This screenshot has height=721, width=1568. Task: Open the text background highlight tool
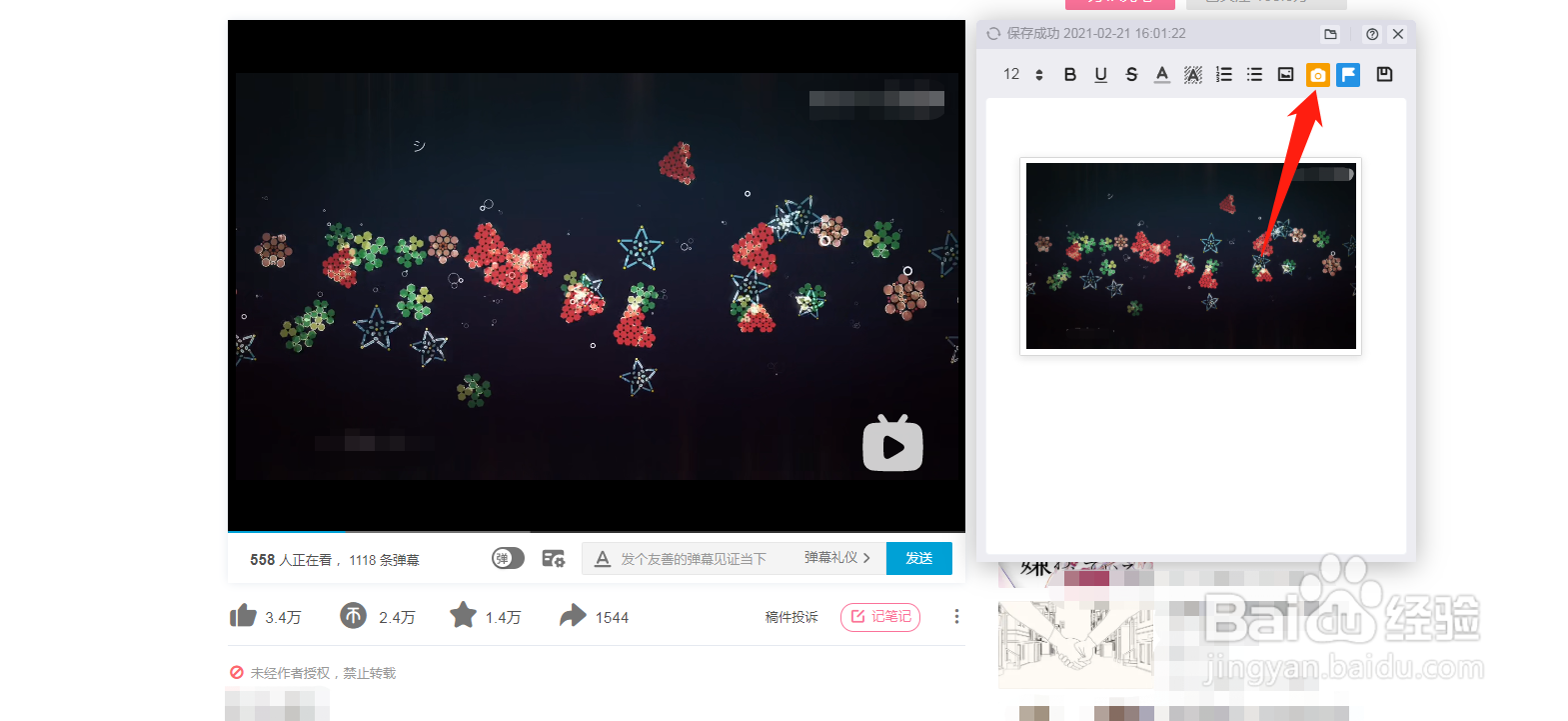(x=1193, y=75)
